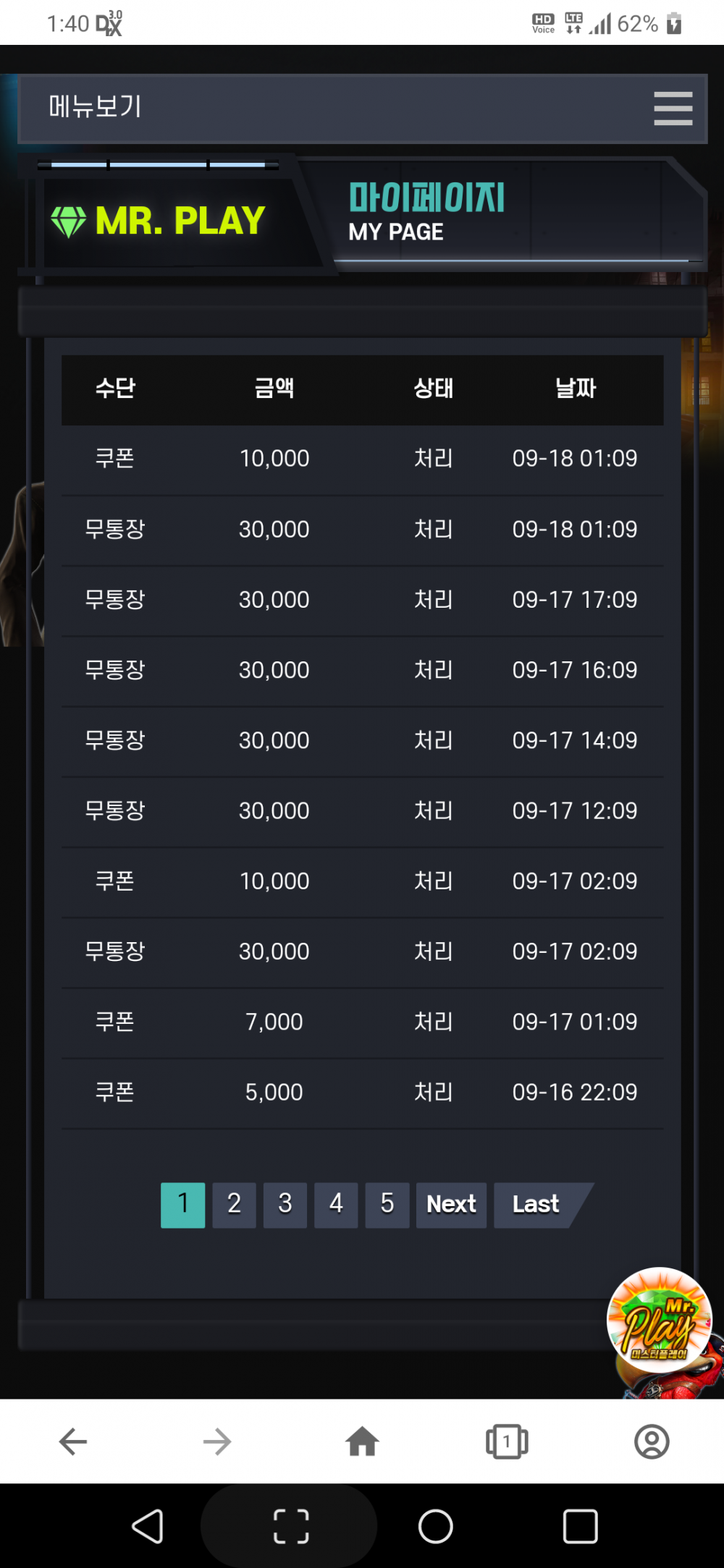Tap the MR. PLAY diamond logo

coord(159,221)
